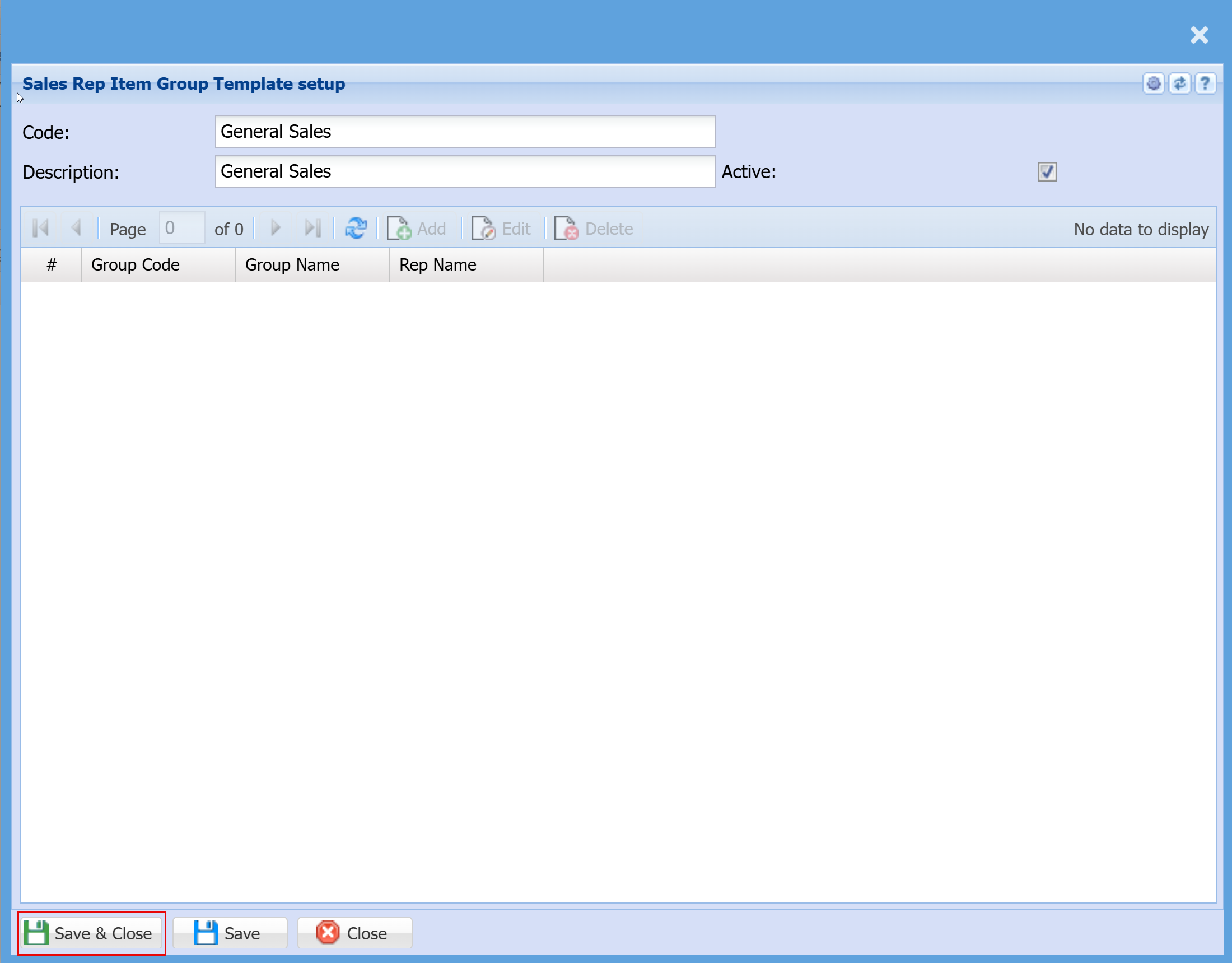Click Edit in the grid toolbar

[502, 229]
